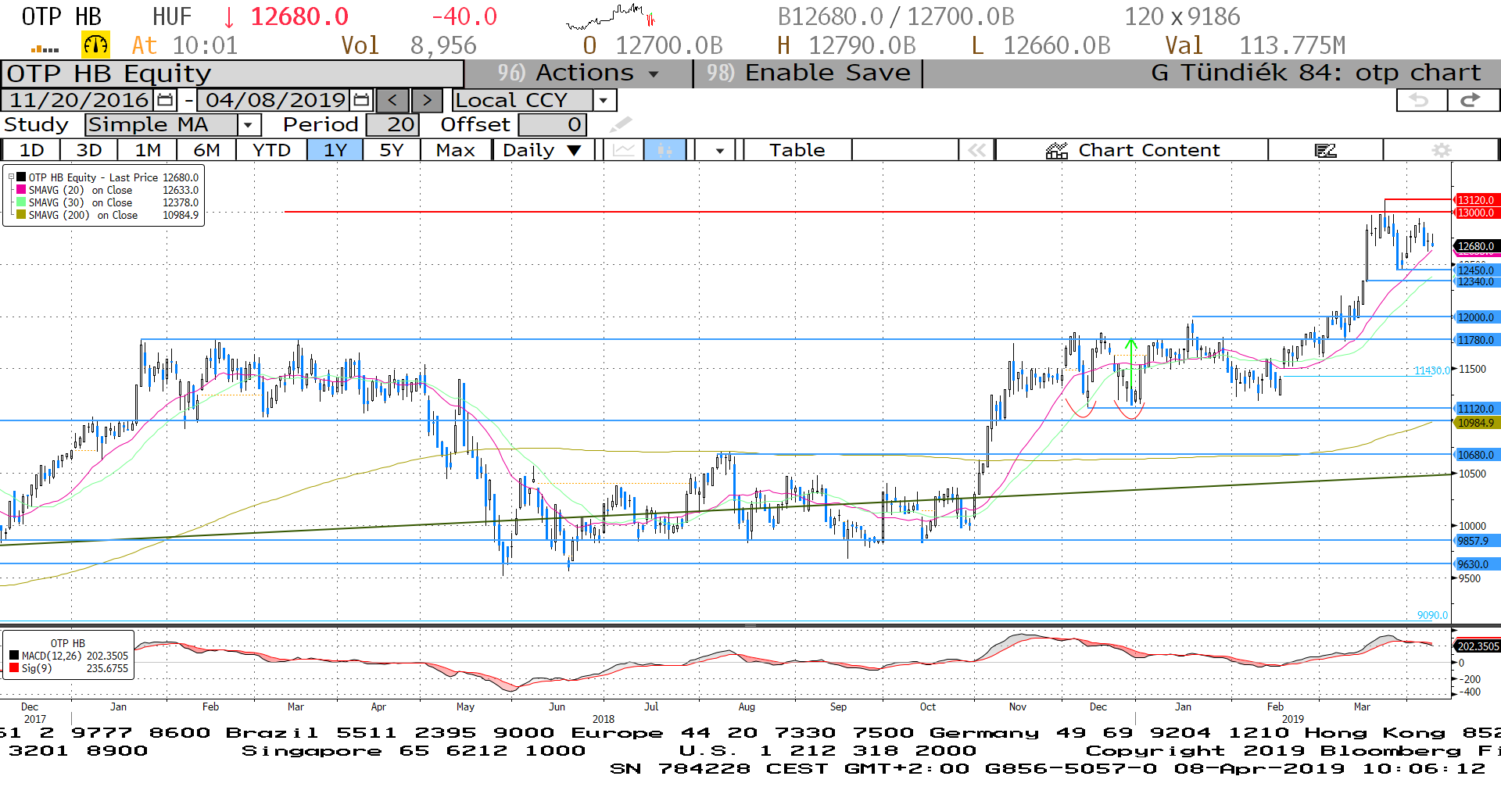The height and width of the screenshot is (812, 1501).
Task: Click the red down price arrow
Action: click(x=229, y=17)
